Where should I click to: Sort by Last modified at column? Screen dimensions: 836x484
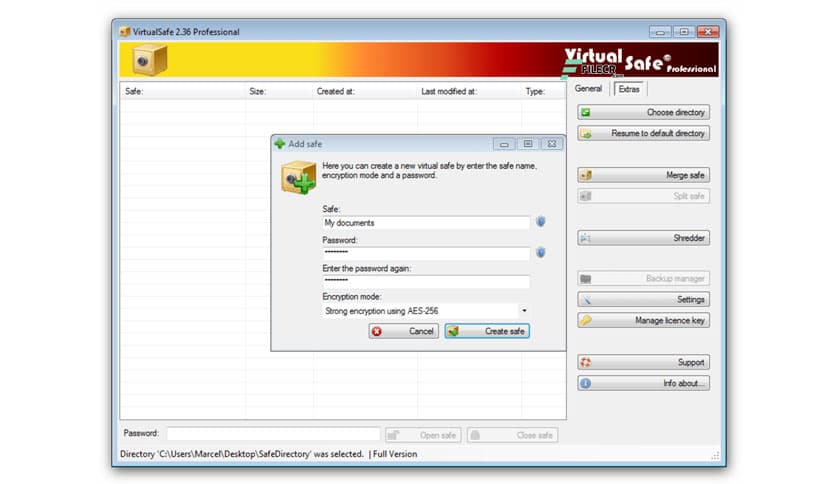pos(470,92)
